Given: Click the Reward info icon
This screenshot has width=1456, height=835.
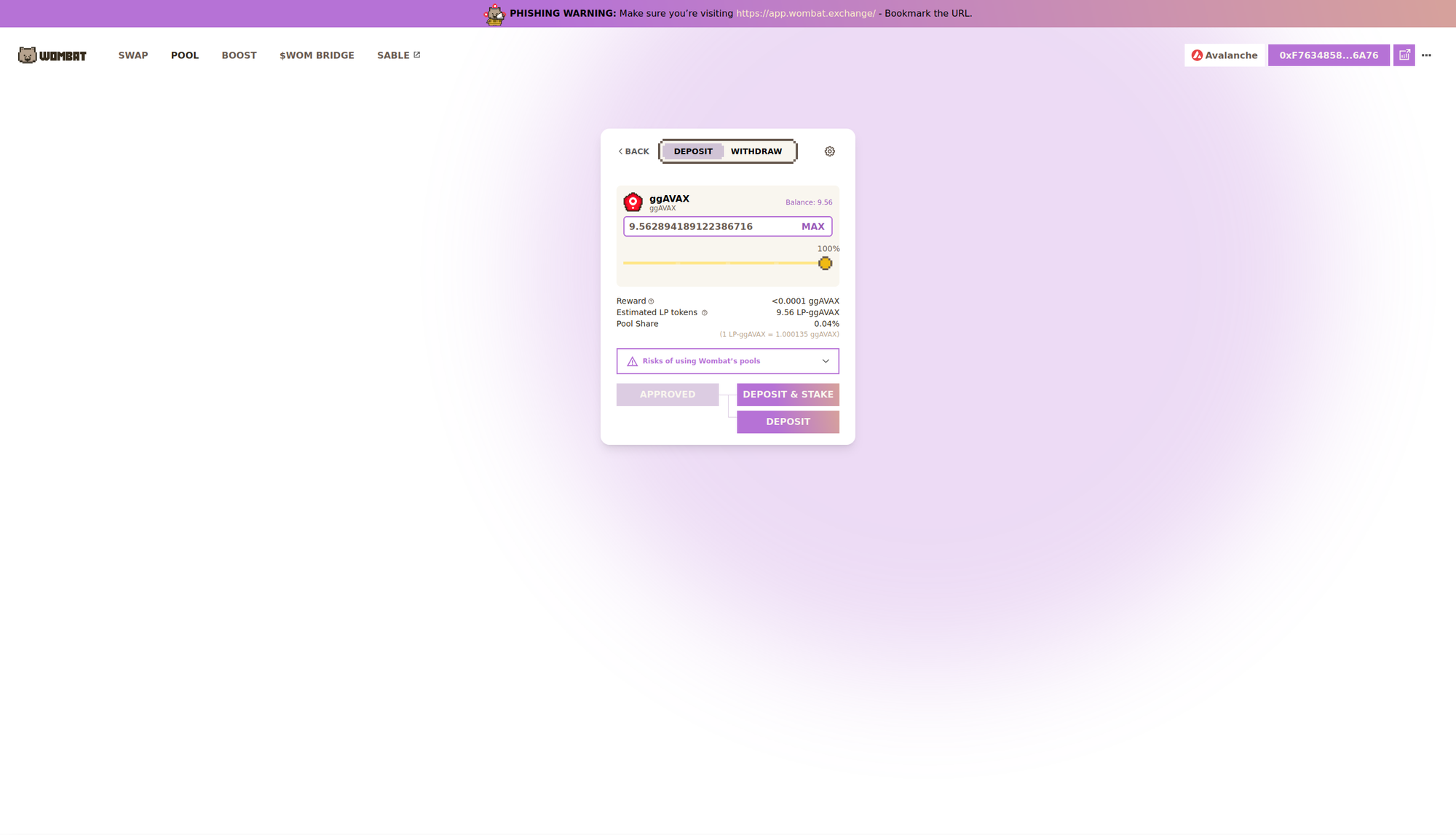Looking at the screenshot, I should (652, 301).
